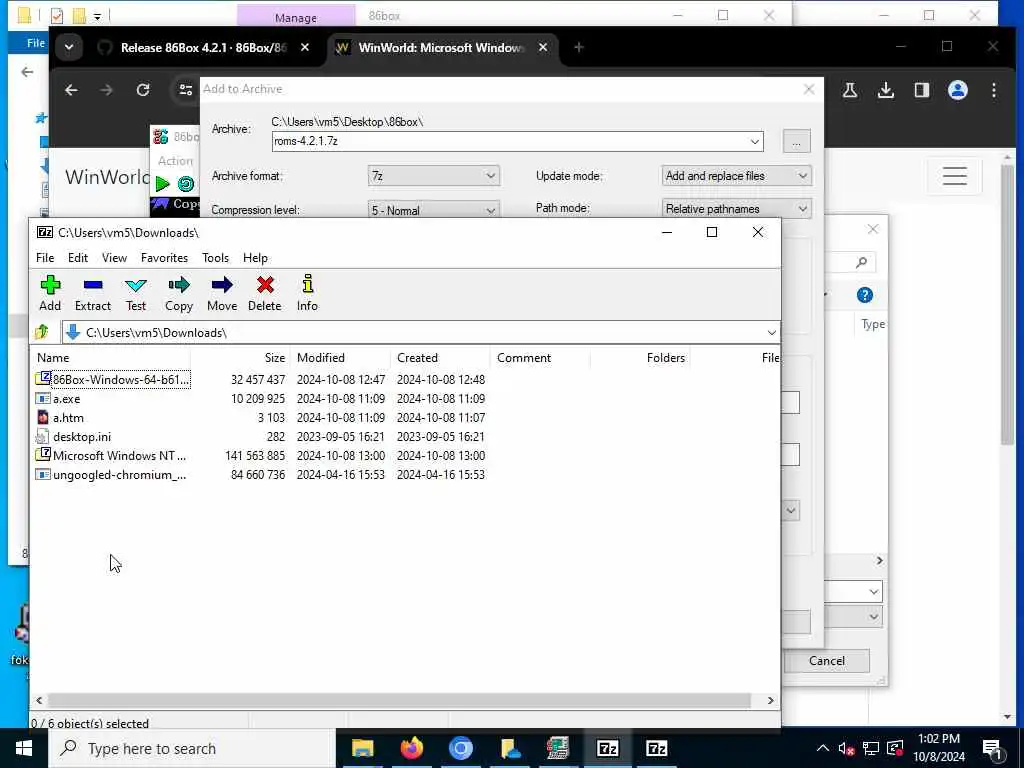Click the taskbar clock showing 1:02 PM
The width and height of the screenshot is (1024, 768).
(x=938, y=748)
